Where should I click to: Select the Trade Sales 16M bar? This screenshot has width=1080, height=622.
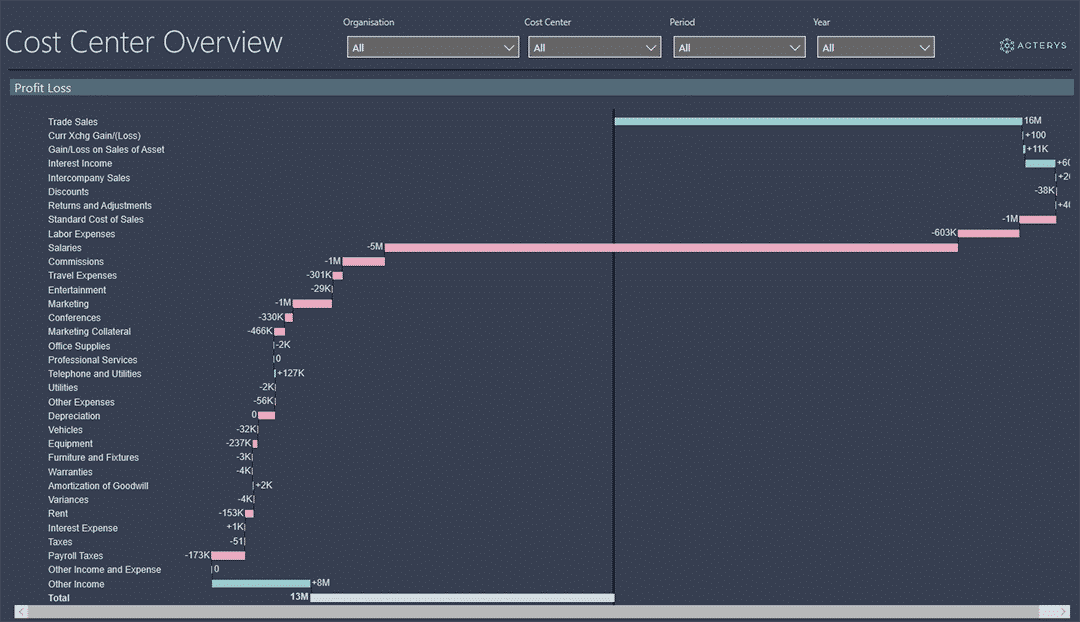(818, 121)
